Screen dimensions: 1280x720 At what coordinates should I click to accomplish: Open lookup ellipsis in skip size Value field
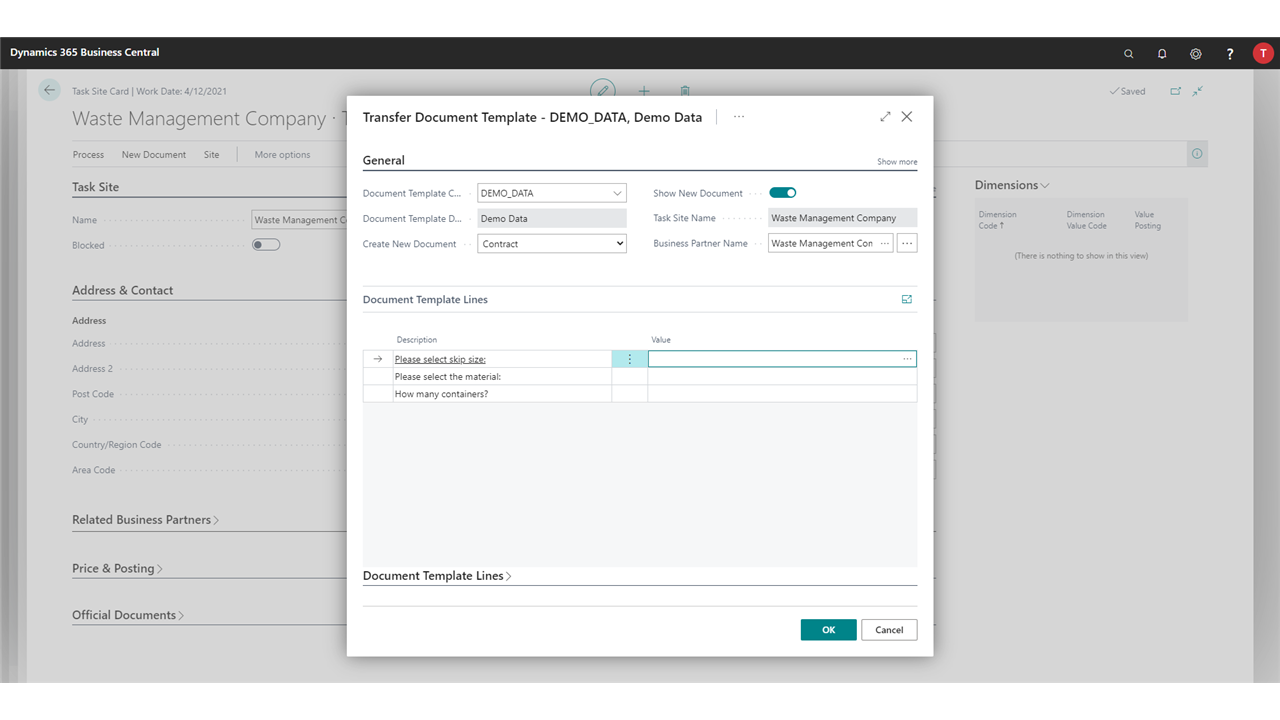click(907, 359)
